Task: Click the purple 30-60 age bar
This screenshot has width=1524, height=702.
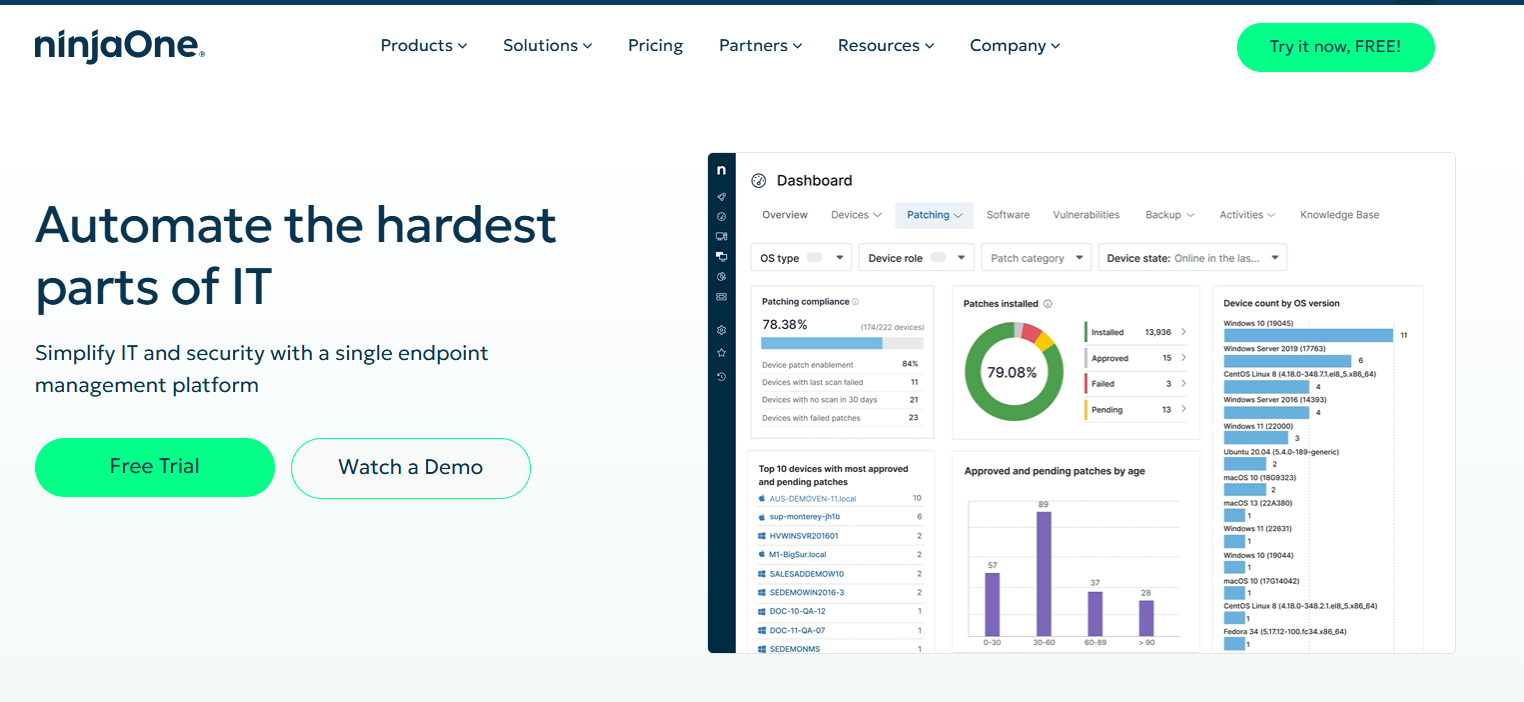Action: (1044, 574)
